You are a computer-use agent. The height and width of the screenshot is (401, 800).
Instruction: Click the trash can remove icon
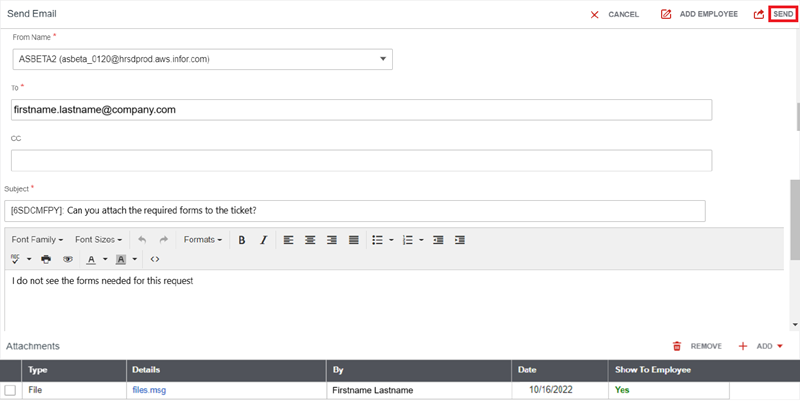tap(677, 346)
